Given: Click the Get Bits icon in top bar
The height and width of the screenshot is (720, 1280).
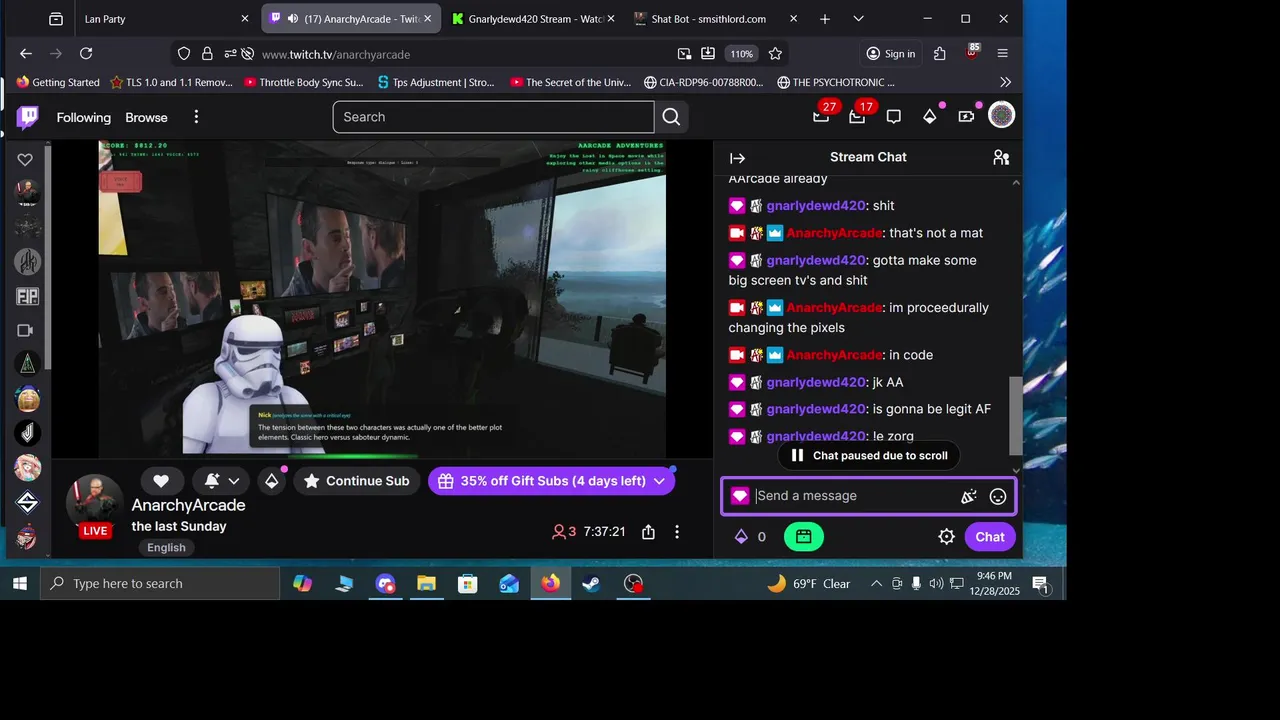Looking at the screenshot, I should [x=930, y=116].
